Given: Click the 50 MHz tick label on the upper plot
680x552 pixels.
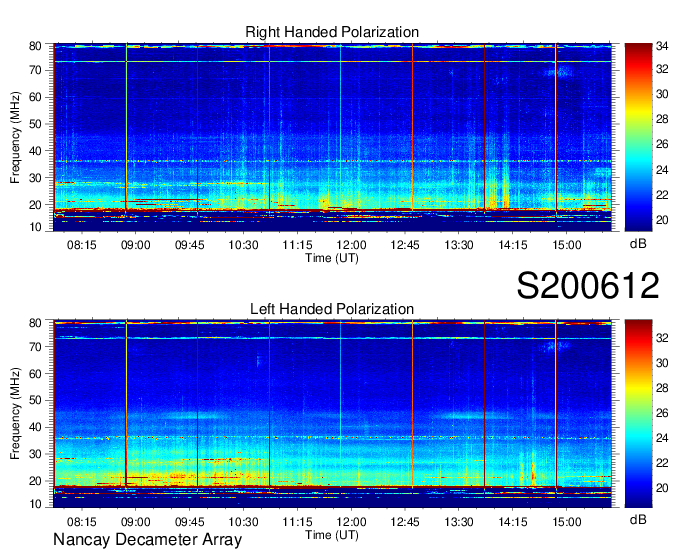Looking at the screenshot, I should (x=35, y=124).
